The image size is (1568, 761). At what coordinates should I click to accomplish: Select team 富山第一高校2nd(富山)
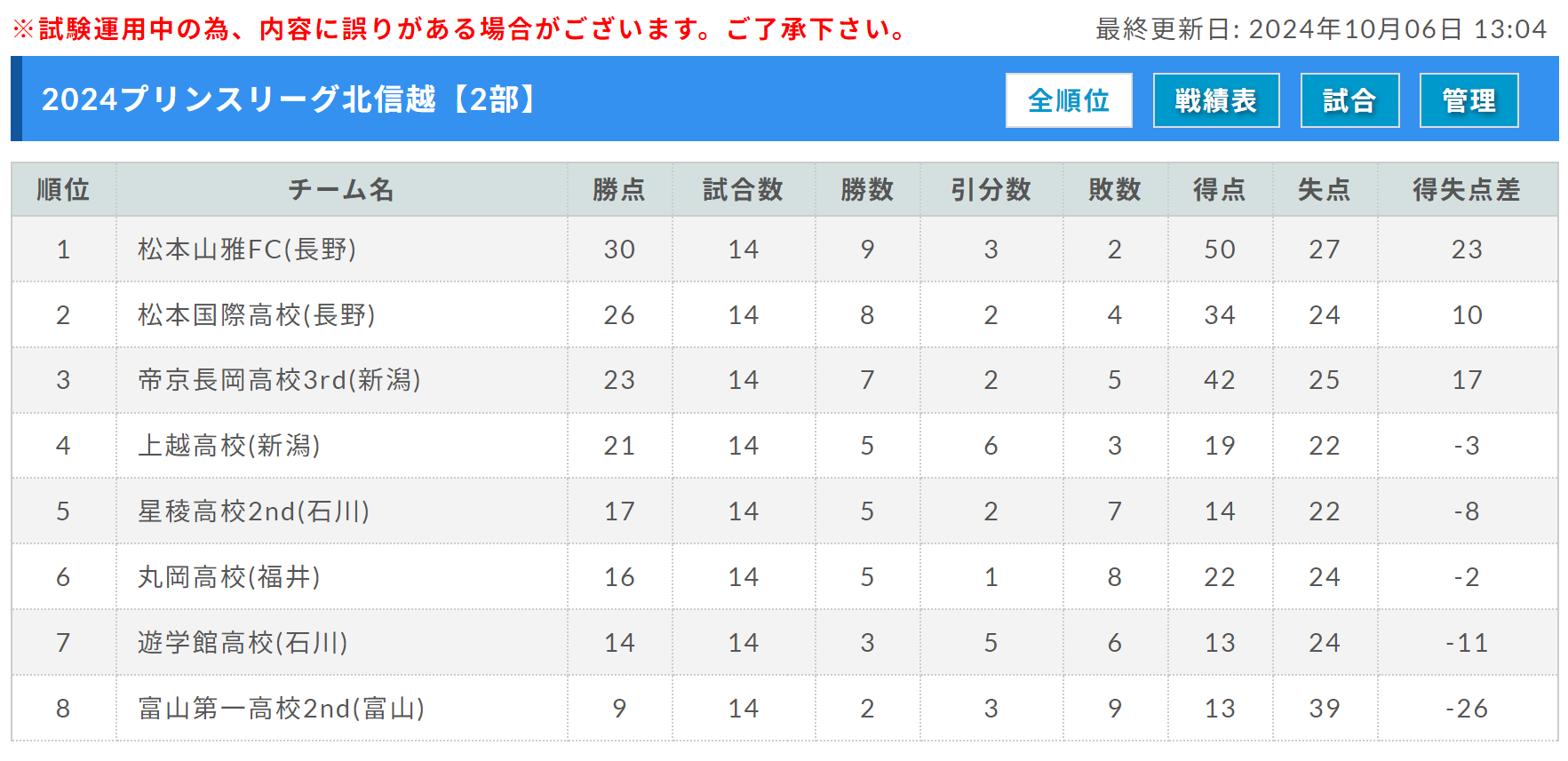tap(282, 709)
